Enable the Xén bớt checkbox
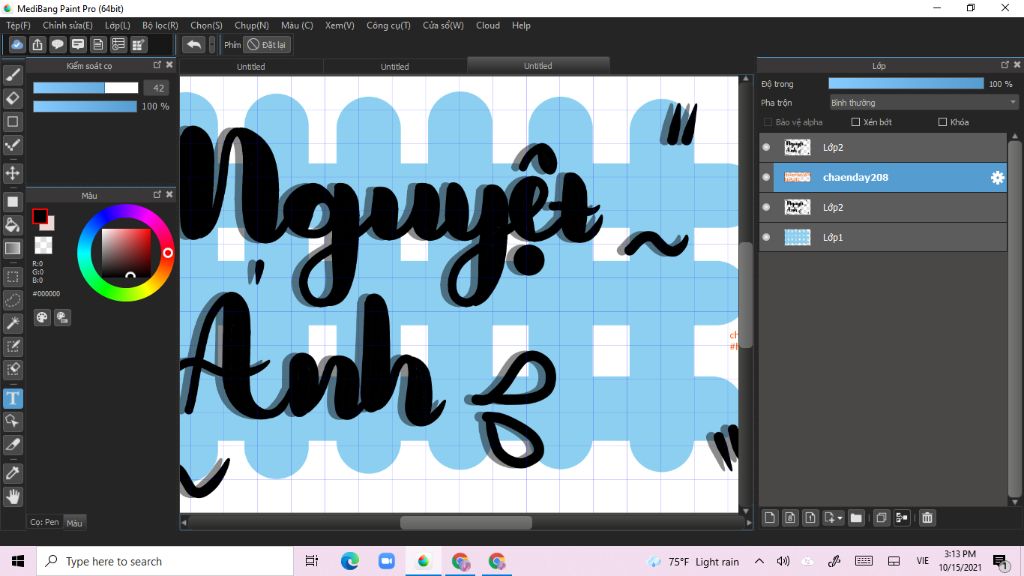The image size is (1024, 576). pos(856,122)
